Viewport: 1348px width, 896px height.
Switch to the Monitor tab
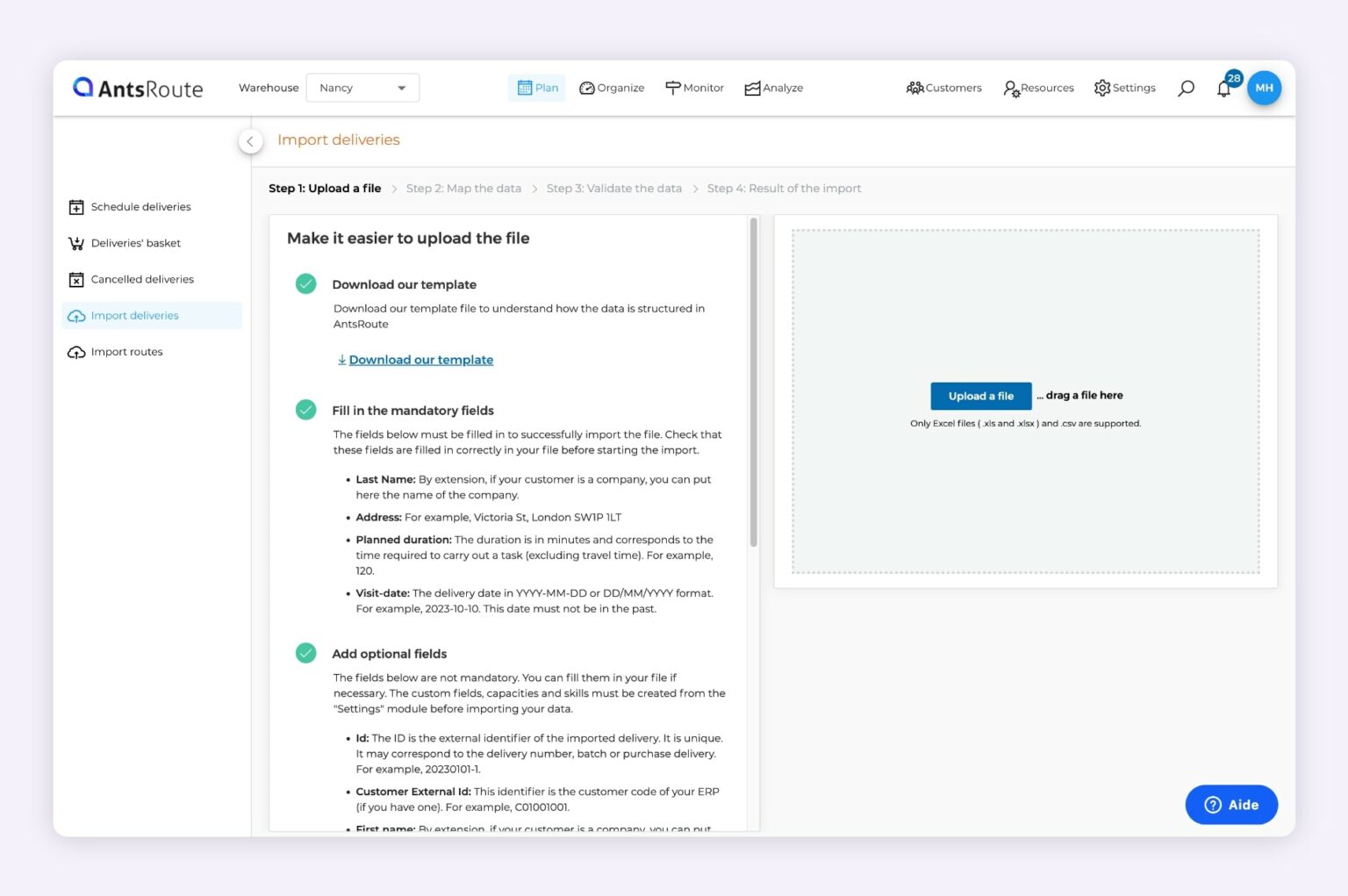(x=694, y=88)
